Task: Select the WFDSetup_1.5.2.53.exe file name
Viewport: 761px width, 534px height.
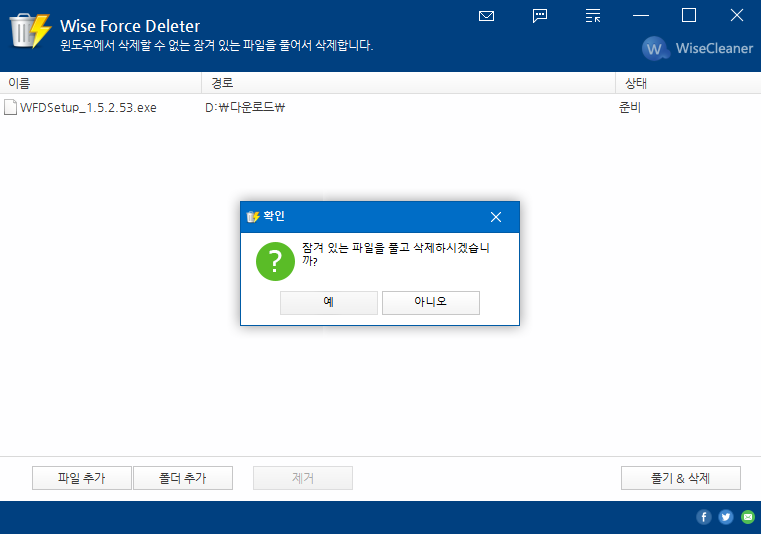Action: (88, 107)
